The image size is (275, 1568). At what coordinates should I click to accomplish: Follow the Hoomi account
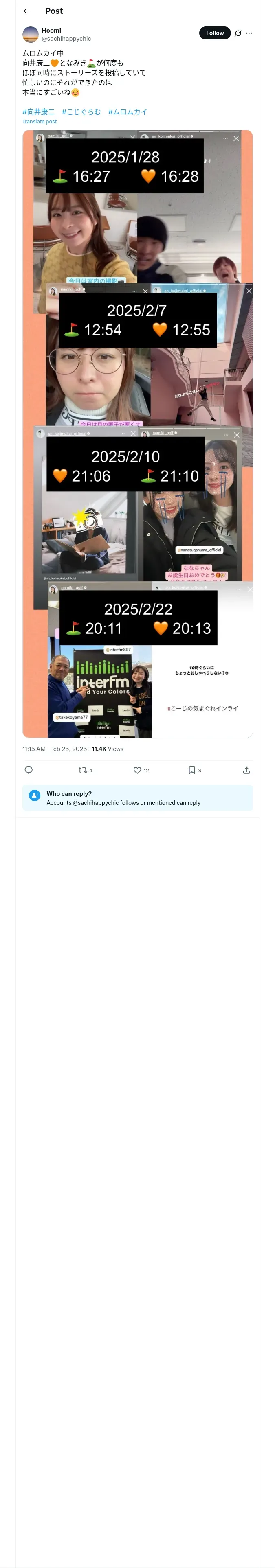215,33
